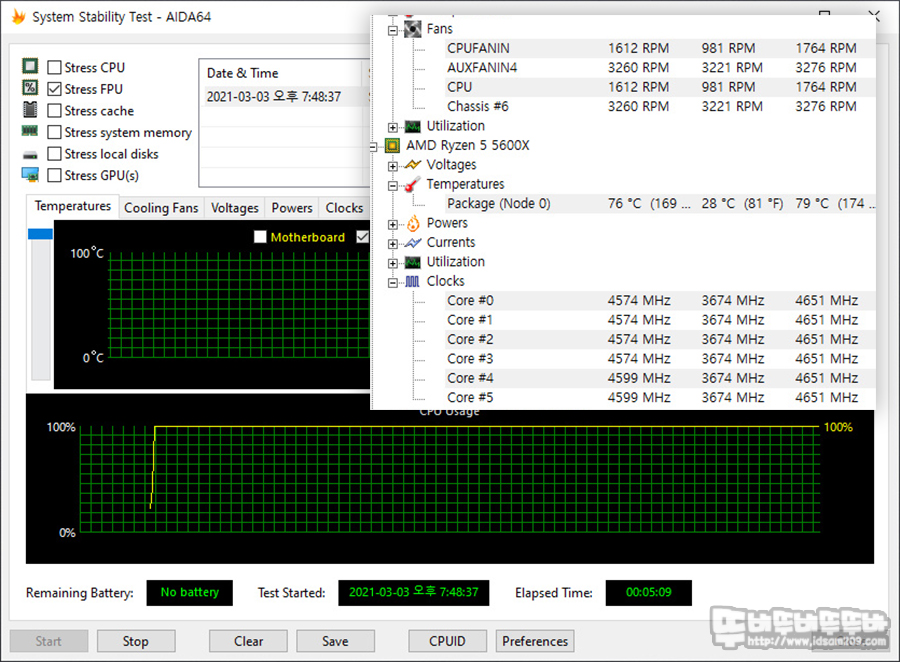Collapse the Fans tree node
900x662 pixels.
393,30
